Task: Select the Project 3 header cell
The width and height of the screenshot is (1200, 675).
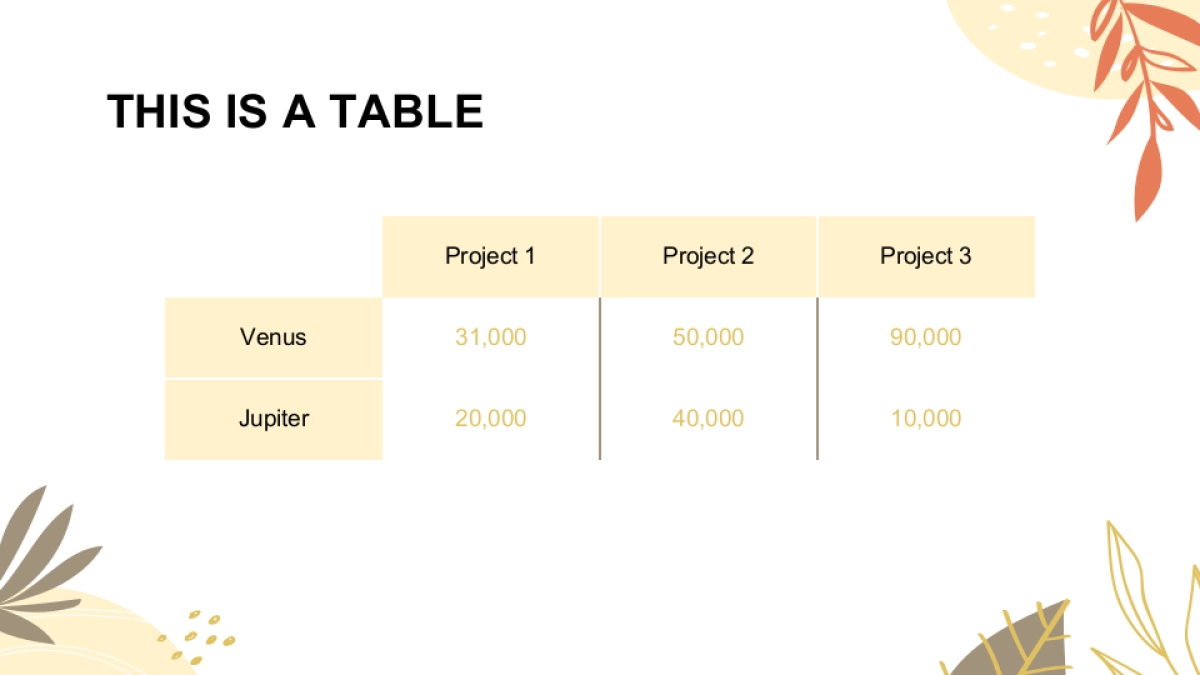Action: coord(925,256)
